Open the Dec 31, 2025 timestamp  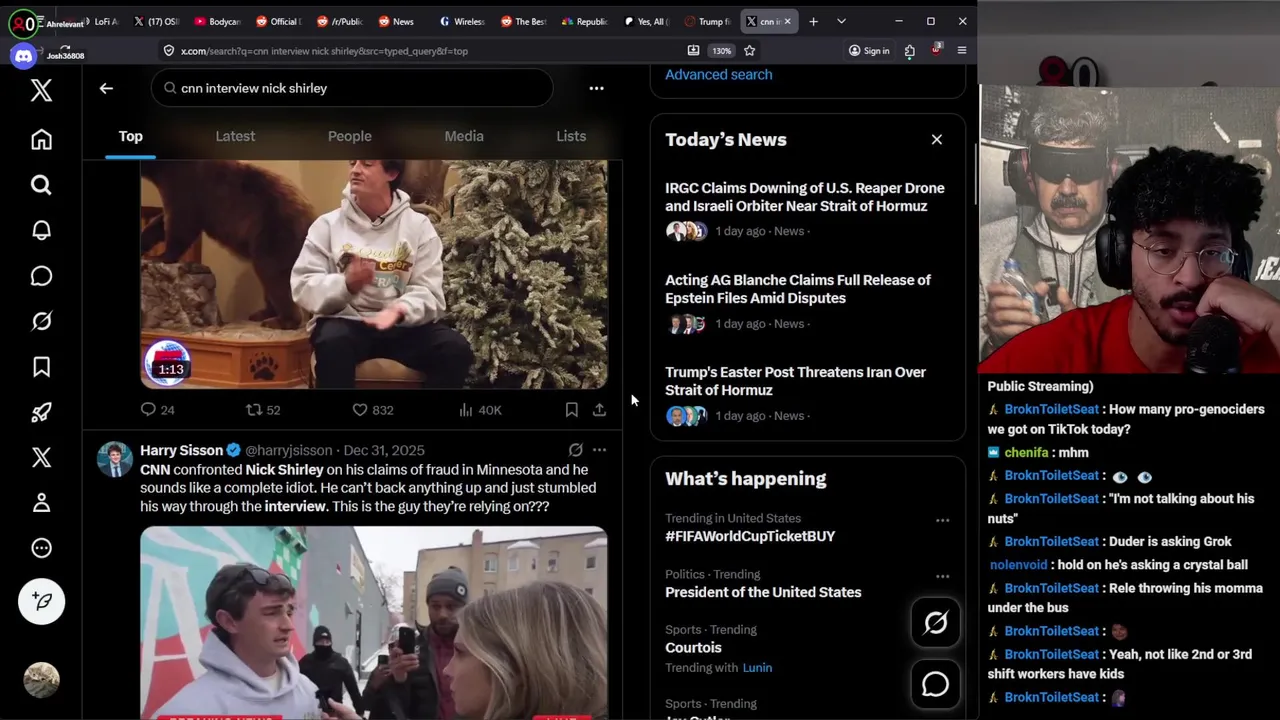[384, 450]
